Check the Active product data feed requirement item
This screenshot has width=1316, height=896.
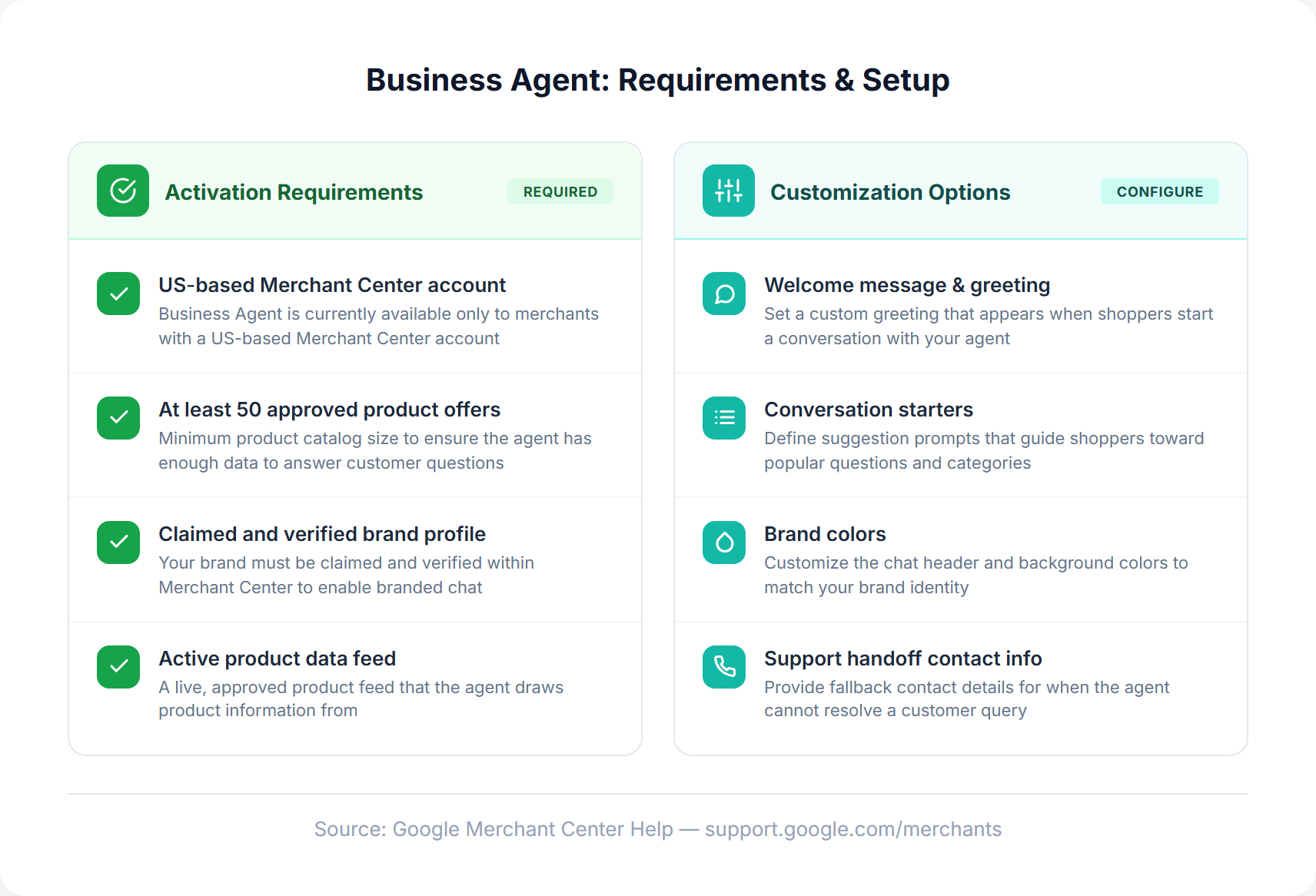(354, 684)
